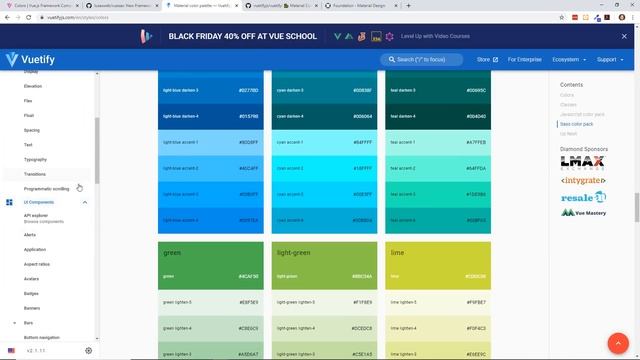The height and width of the screenshot is (360, 640).
Task: Click the For Enterprise link
Action: [x=524, y=60]
